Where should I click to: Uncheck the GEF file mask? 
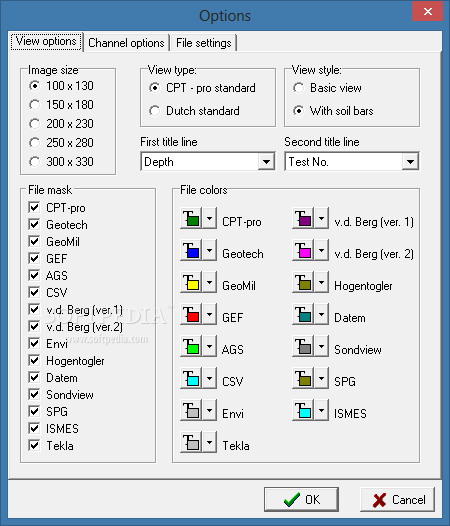tap(34, 258)
